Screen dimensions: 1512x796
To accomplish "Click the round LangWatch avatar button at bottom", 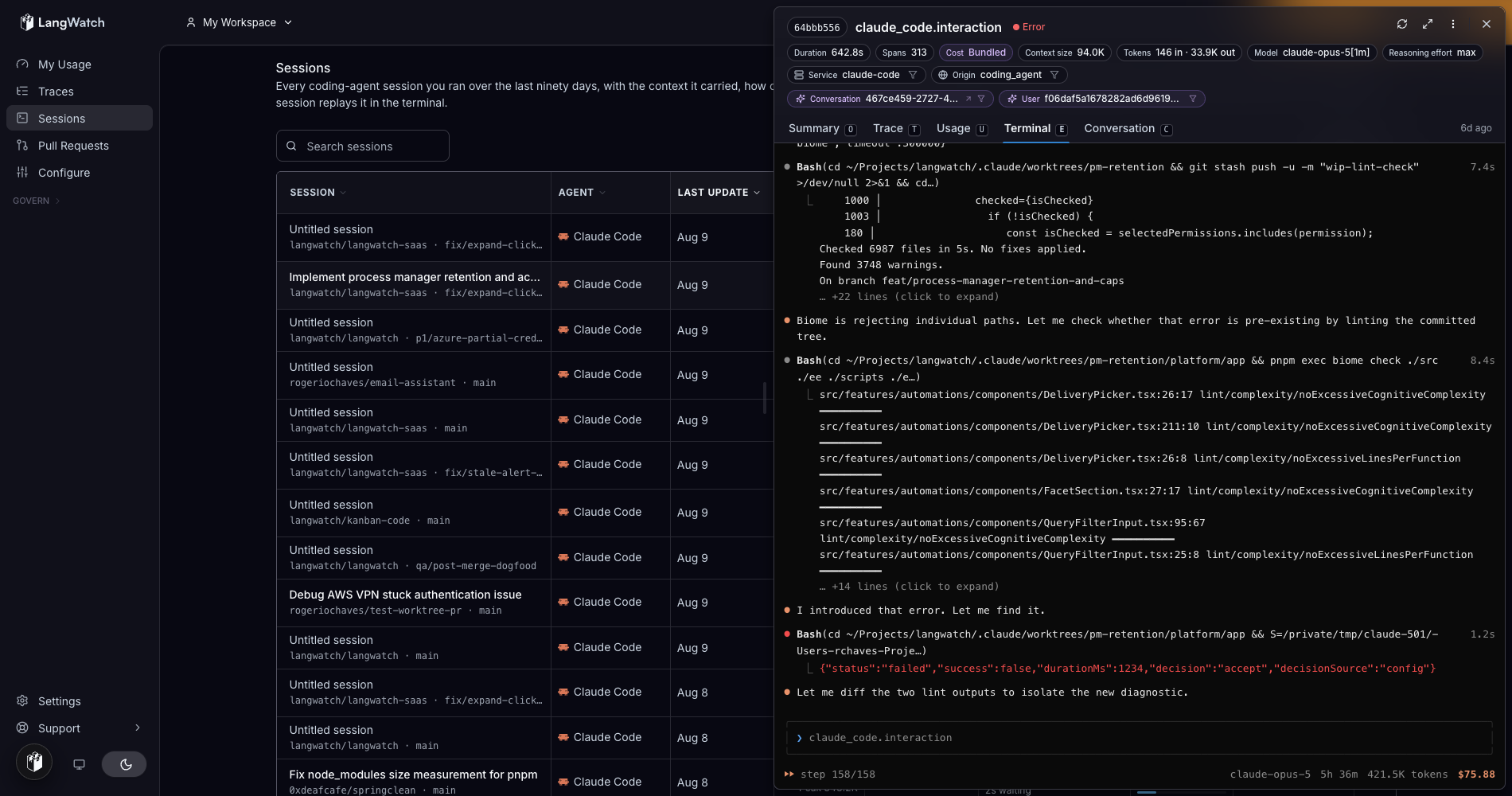I will [x=34, y=763].
